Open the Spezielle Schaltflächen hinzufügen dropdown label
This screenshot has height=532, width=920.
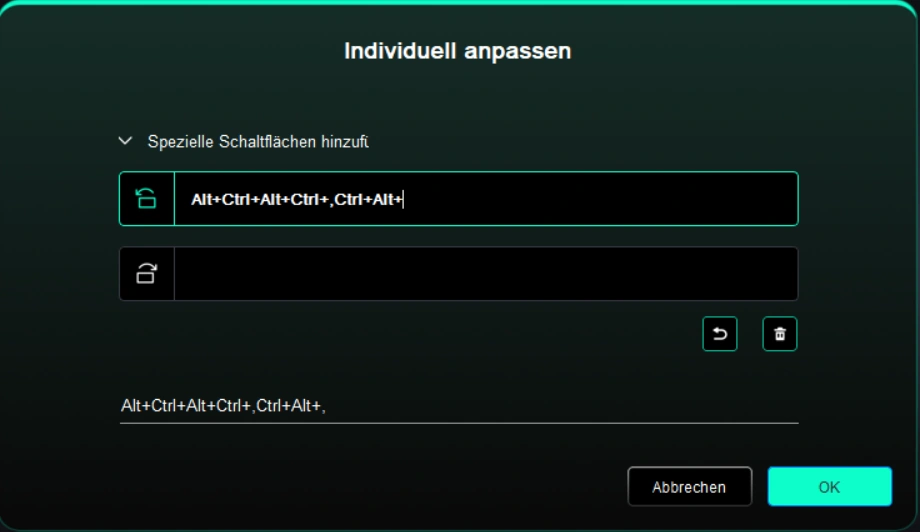click(258, 141)
